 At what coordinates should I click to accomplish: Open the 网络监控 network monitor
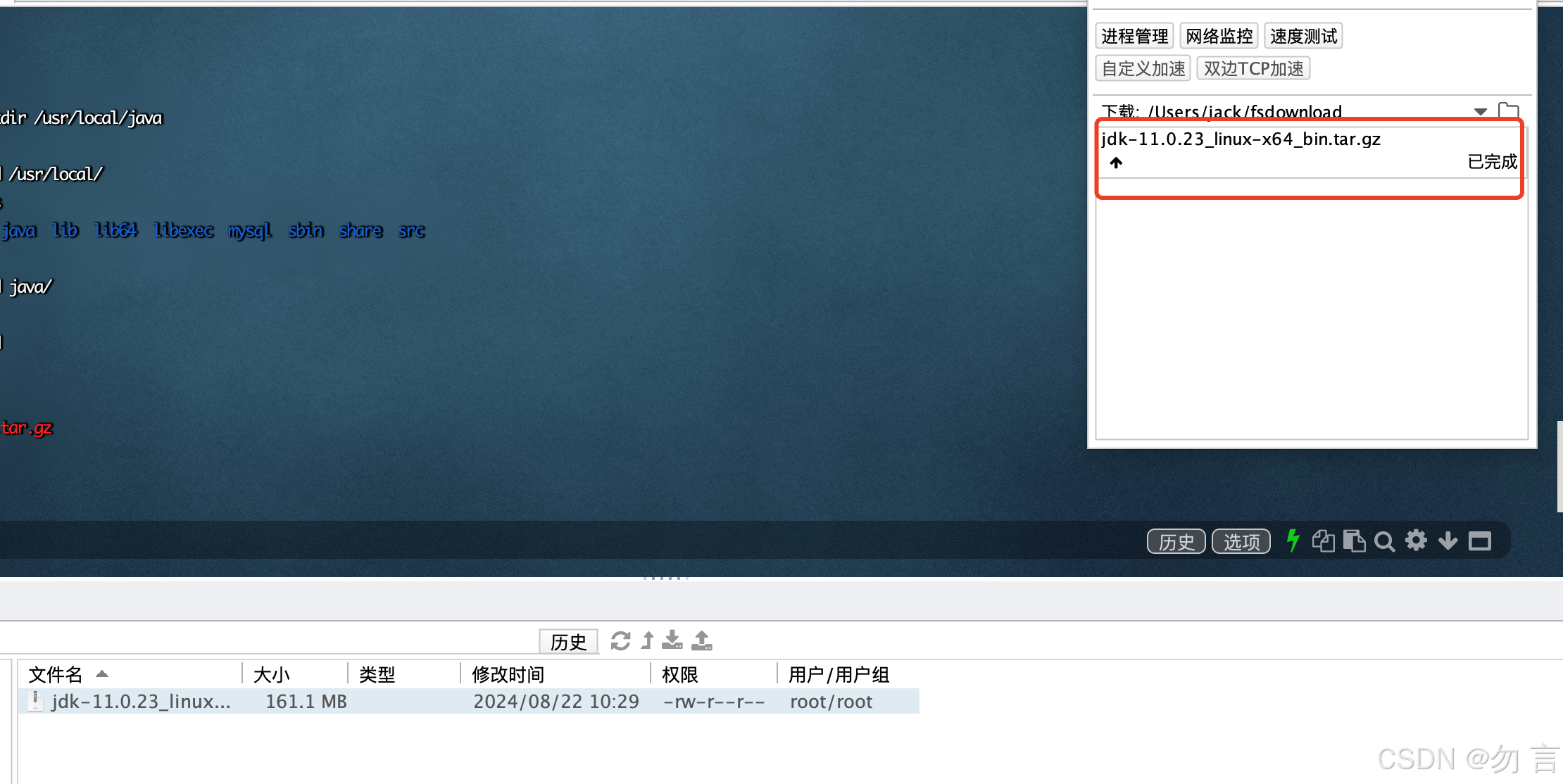click(1219, 36)
